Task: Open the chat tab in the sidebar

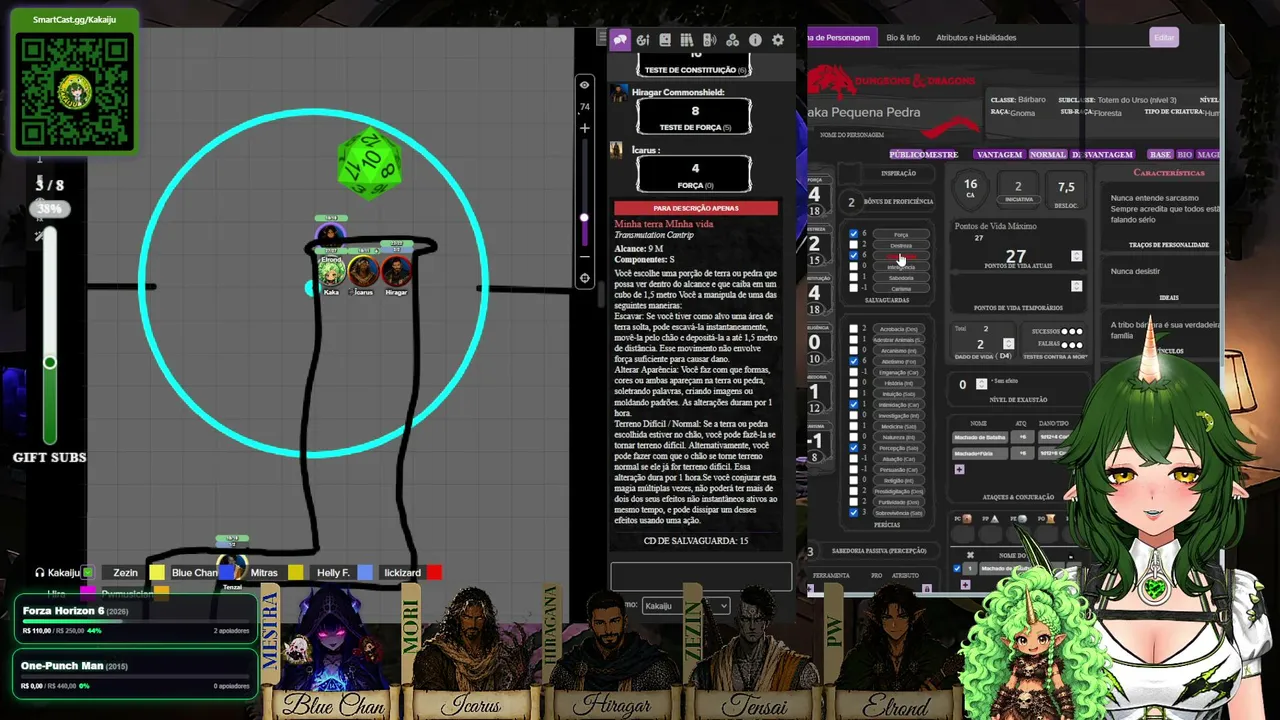Action: (x=620, y=40)
